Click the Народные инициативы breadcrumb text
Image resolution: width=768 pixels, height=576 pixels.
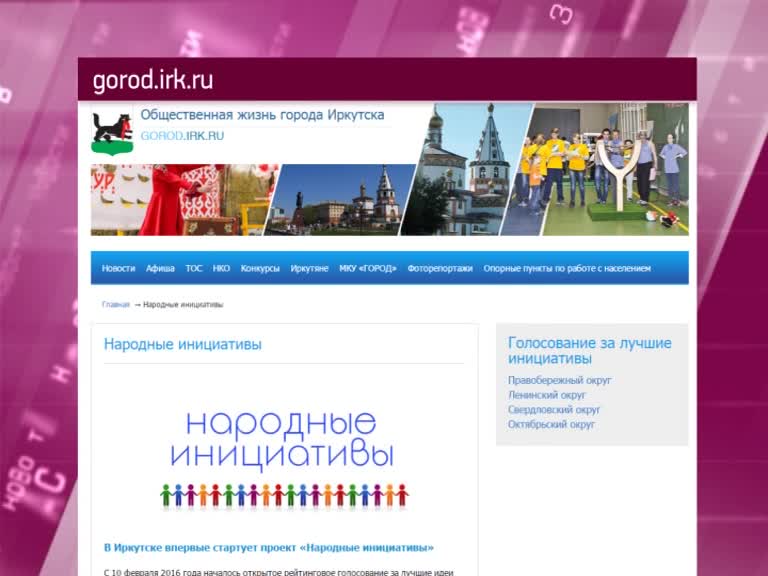tap(183, 305)
